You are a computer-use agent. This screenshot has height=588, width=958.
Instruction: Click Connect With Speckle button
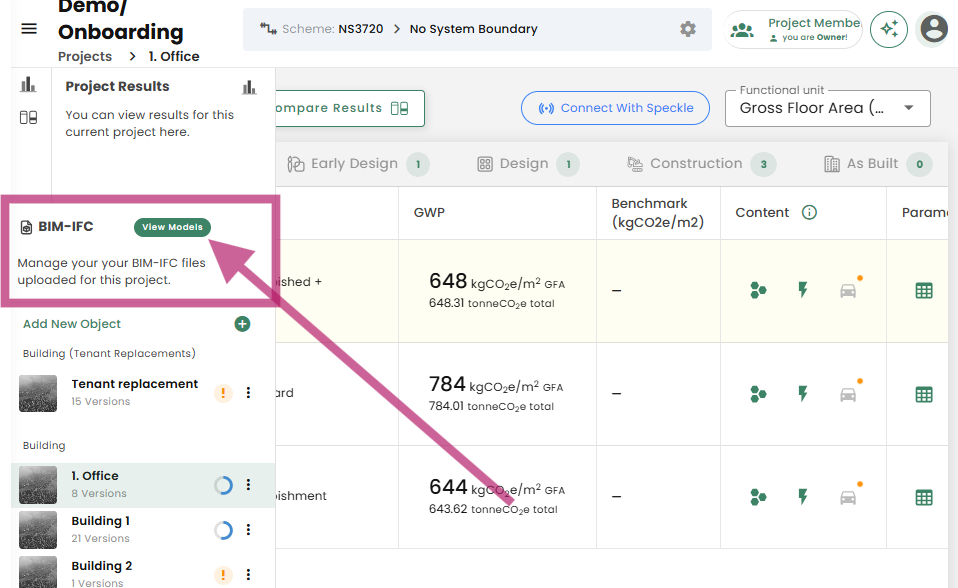coord(615,108)
